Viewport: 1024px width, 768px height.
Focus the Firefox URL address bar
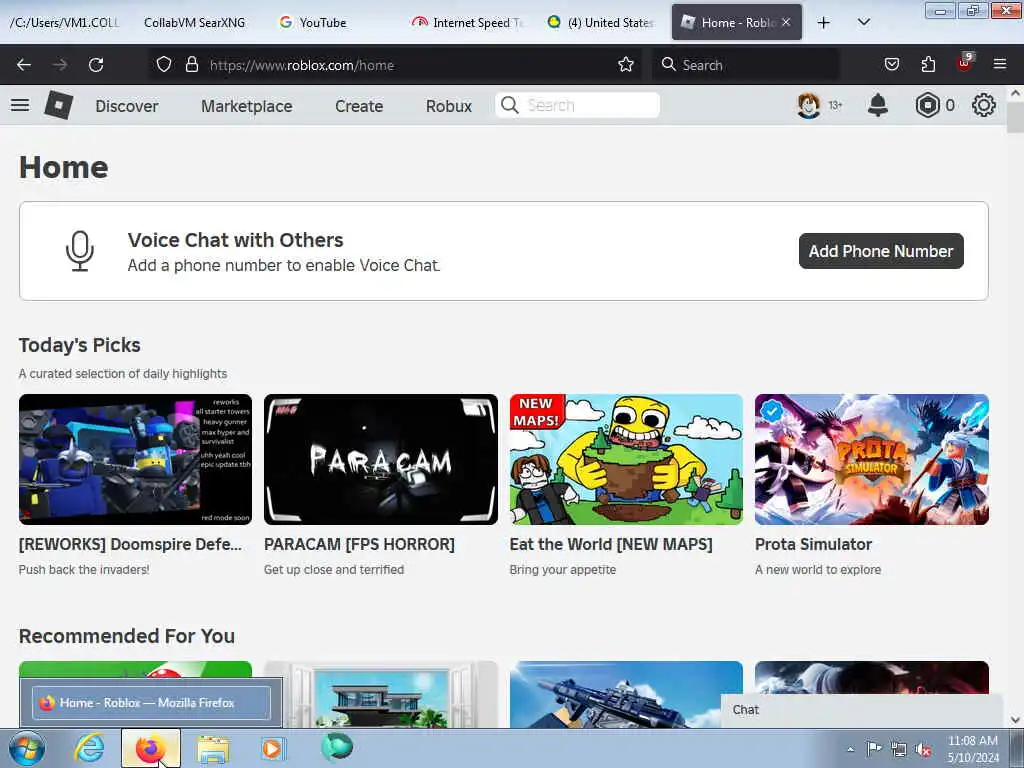[x=395, y=65]
